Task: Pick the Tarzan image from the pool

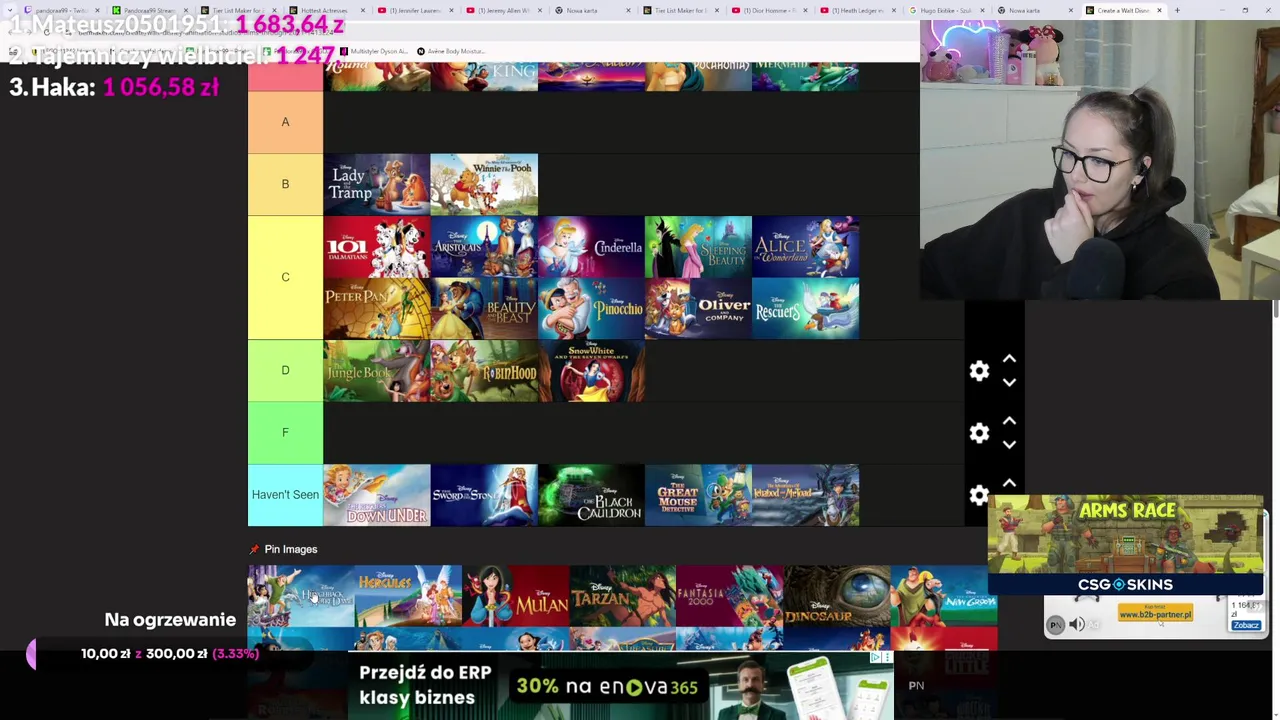Action: [622, 596]
